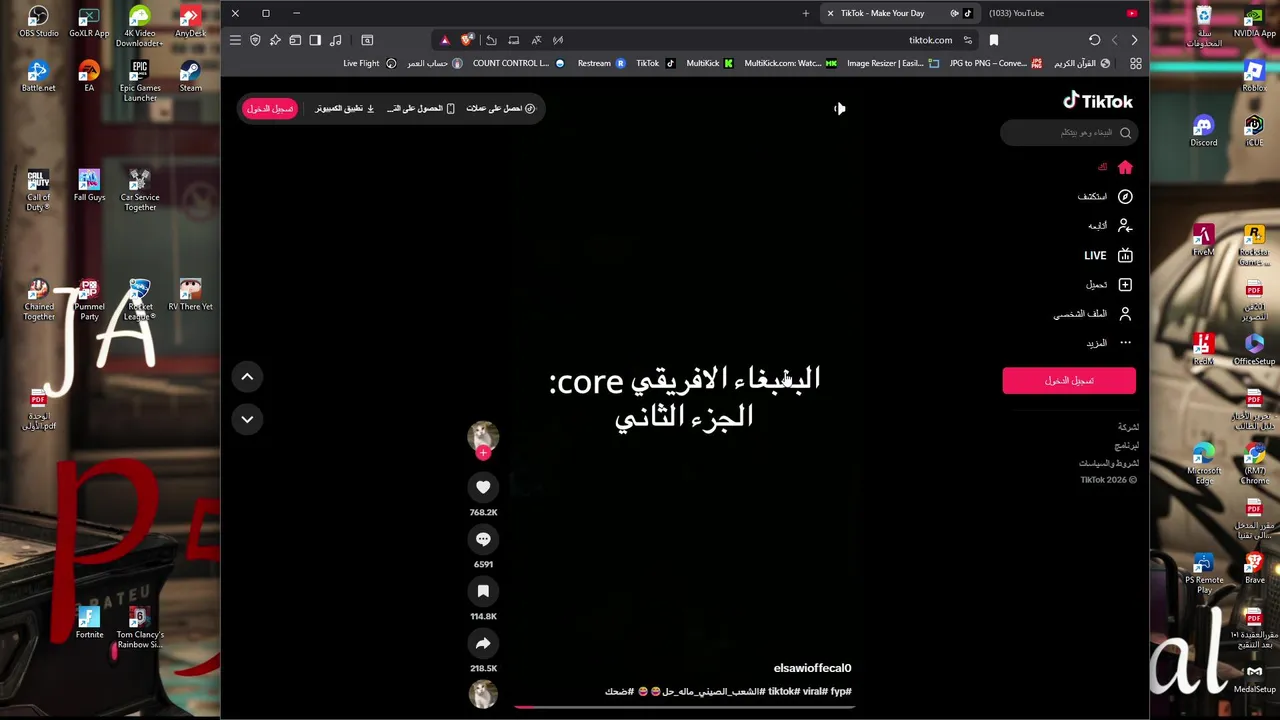
Task: Open Profile (الملف الشخصي) in sidebar
Action: coord(1092,314)
